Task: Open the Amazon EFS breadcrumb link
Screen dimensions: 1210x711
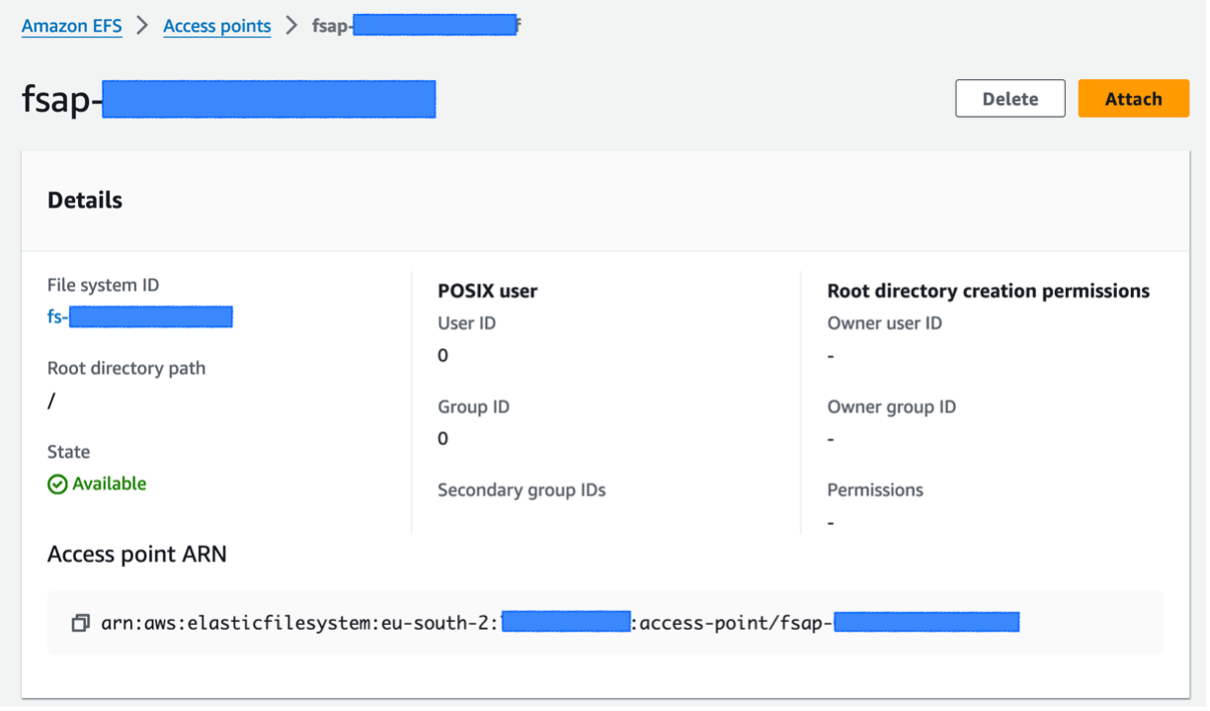Action: pos(72,26)
